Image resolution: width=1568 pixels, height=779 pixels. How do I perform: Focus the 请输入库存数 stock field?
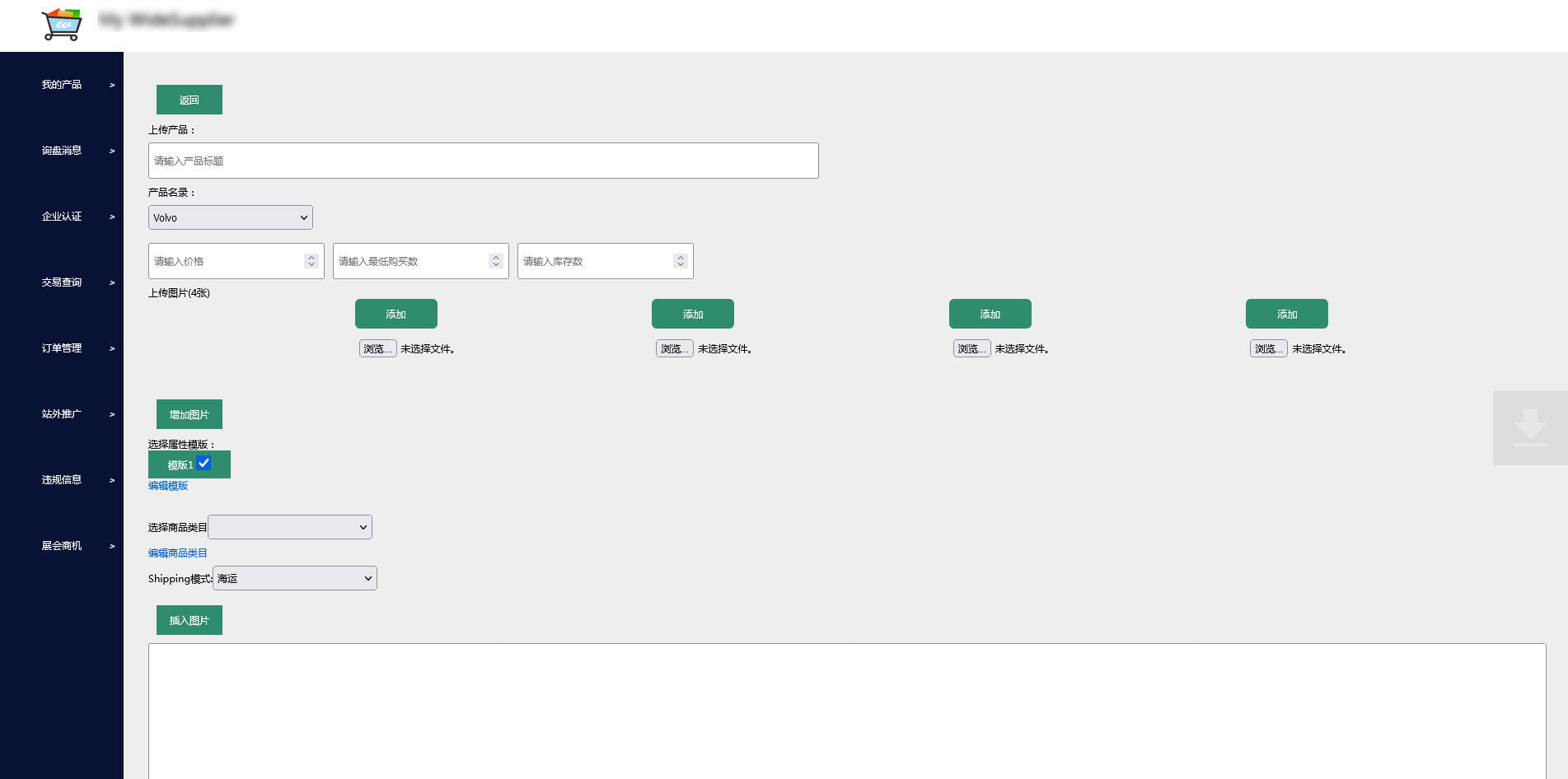click(595, 261)
